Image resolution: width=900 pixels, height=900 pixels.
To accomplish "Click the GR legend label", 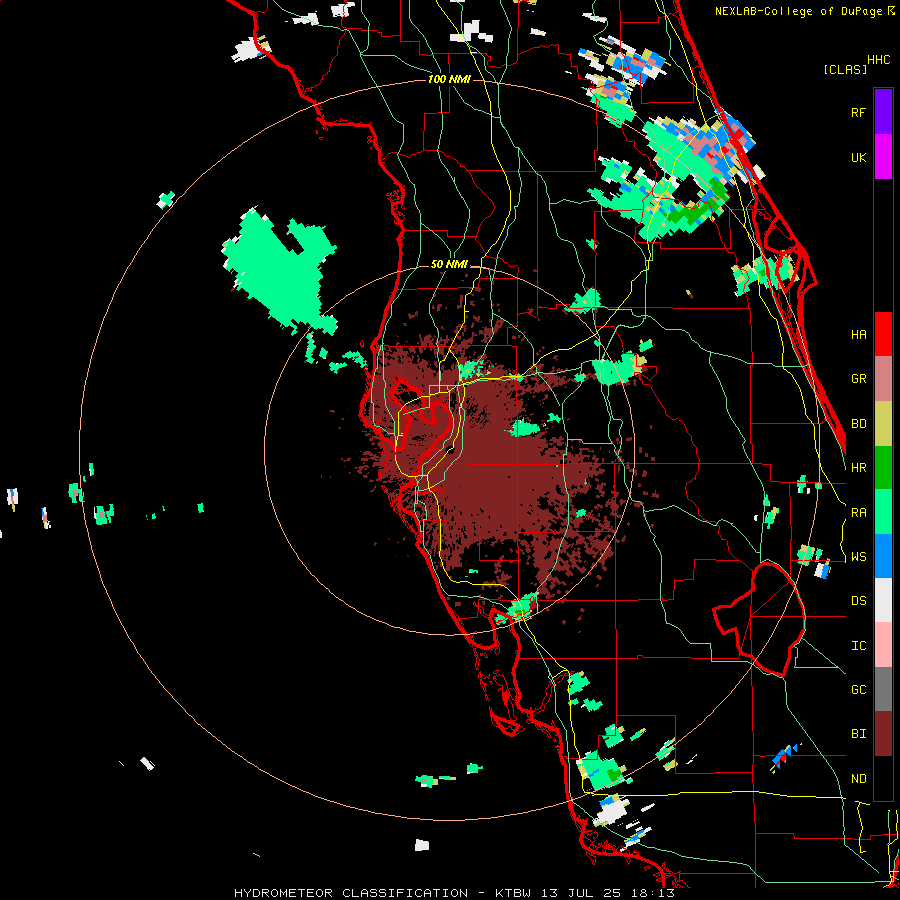I will click(858, 379).
